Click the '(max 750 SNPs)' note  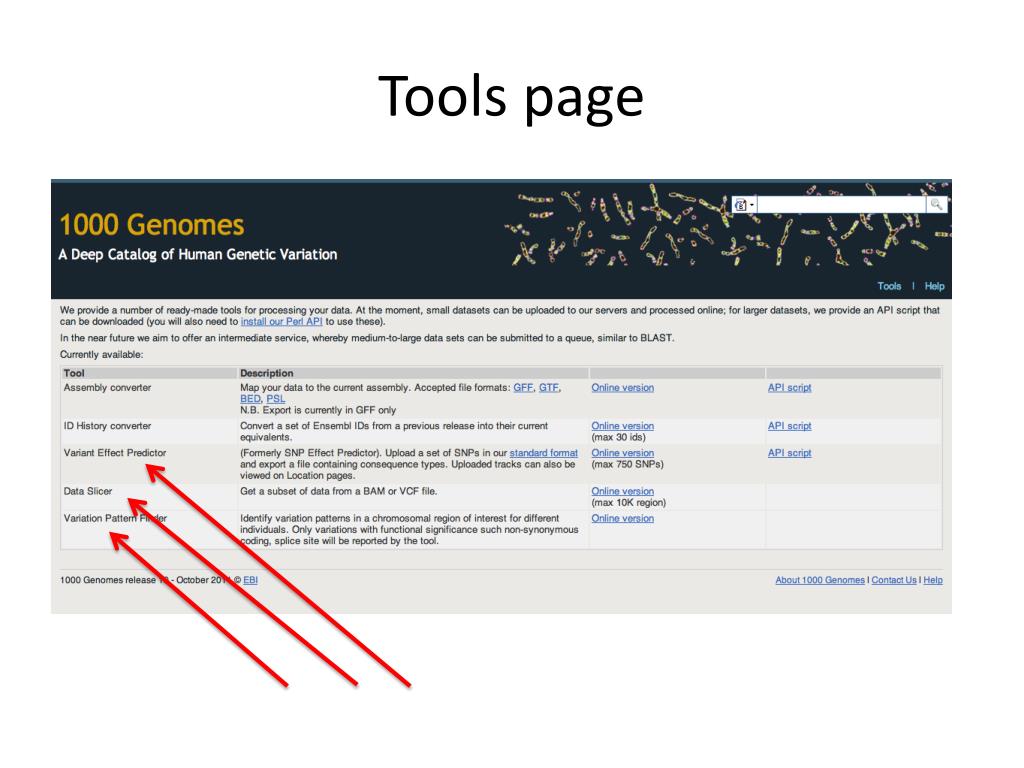pos(627,464)
